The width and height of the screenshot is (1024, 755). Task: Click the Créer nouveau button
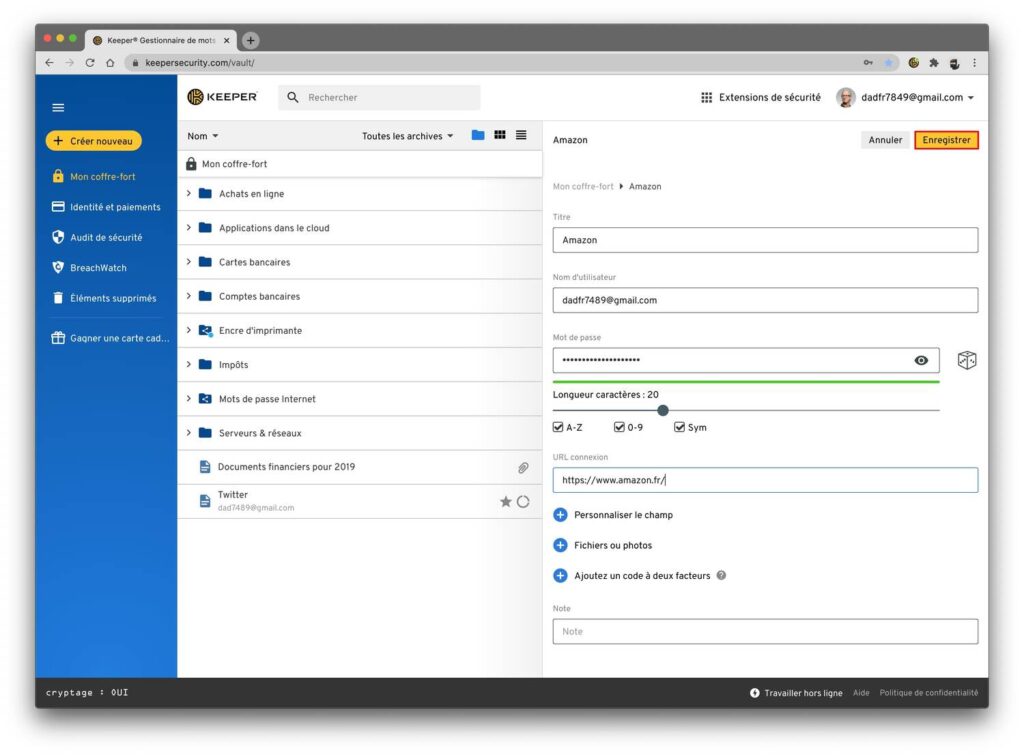tap(94, 141)
